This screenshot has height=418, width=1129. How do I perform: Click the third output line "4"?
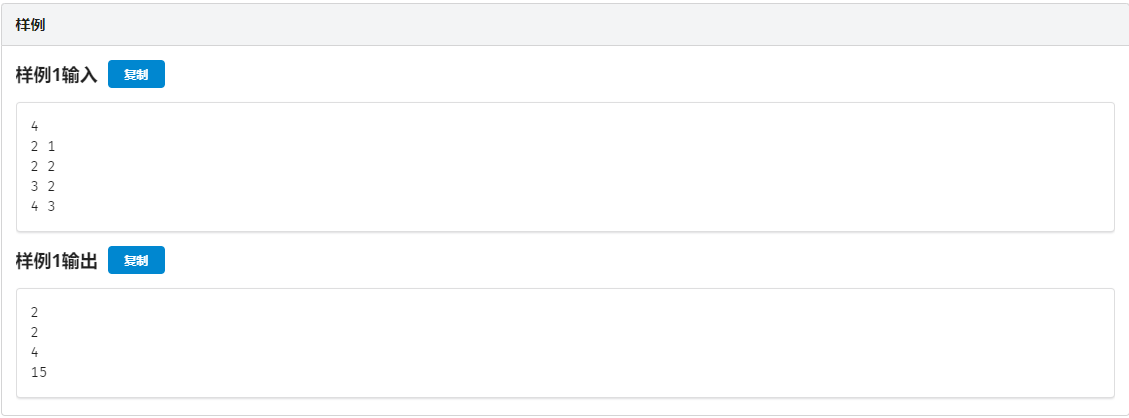coord(35,353)
